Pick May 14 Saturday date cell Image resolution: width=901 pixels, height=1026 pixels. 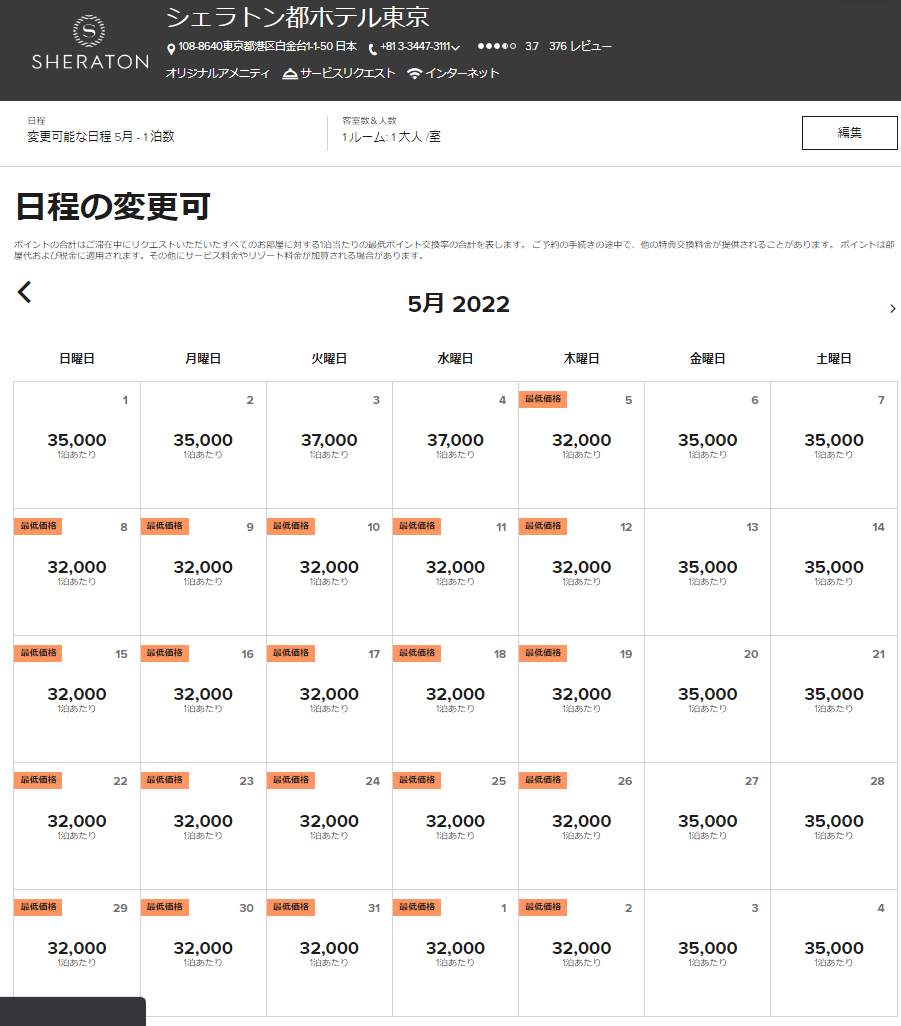(x=834, y=571)
